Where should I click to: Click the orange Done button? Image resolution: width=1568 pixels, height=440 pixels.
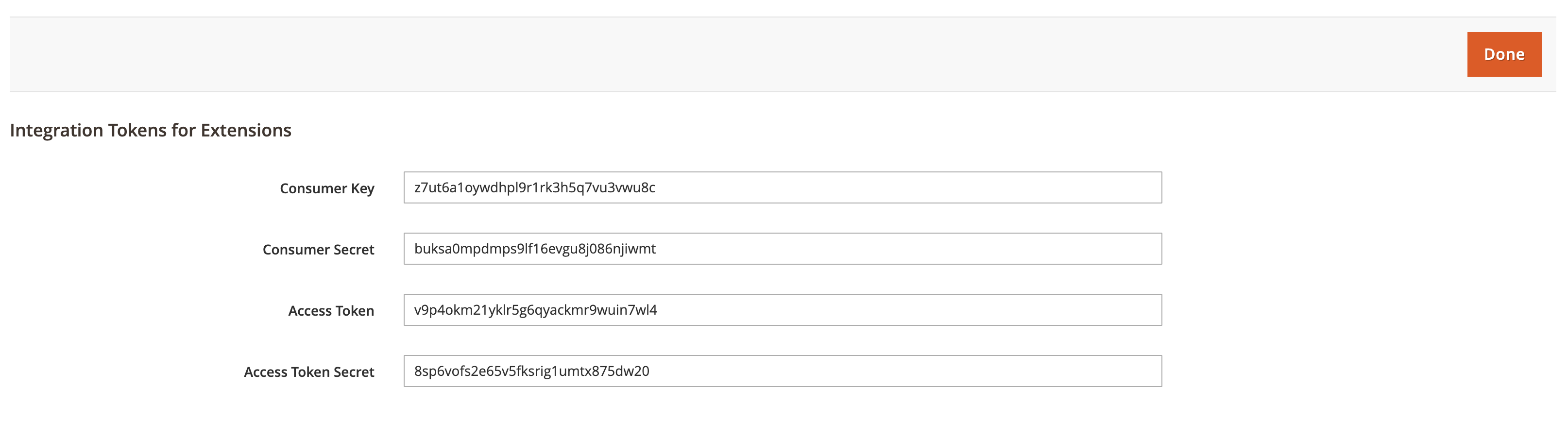[1503, 54]
